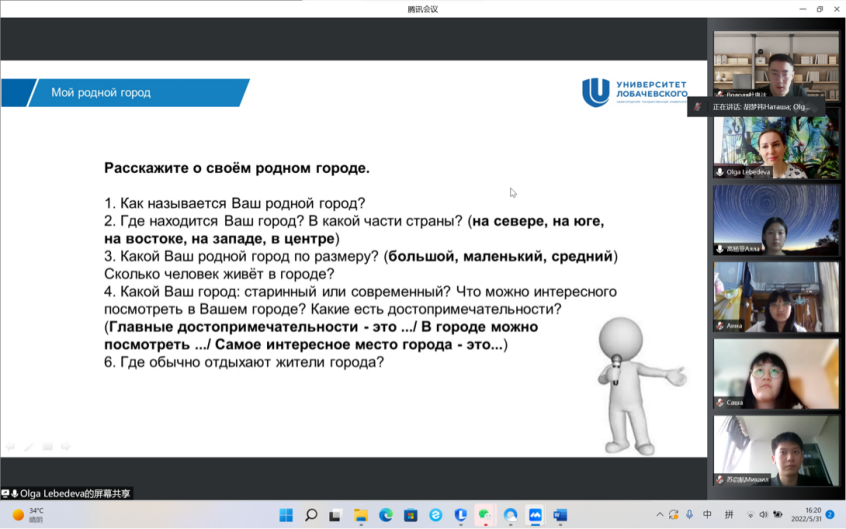Open taskbar Search
Screen dimensions: 846x529
311,515
